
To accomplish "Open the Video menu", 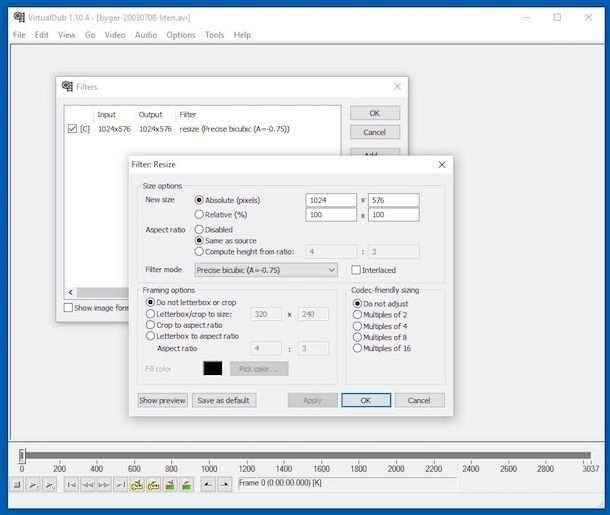I will point(115,35).
